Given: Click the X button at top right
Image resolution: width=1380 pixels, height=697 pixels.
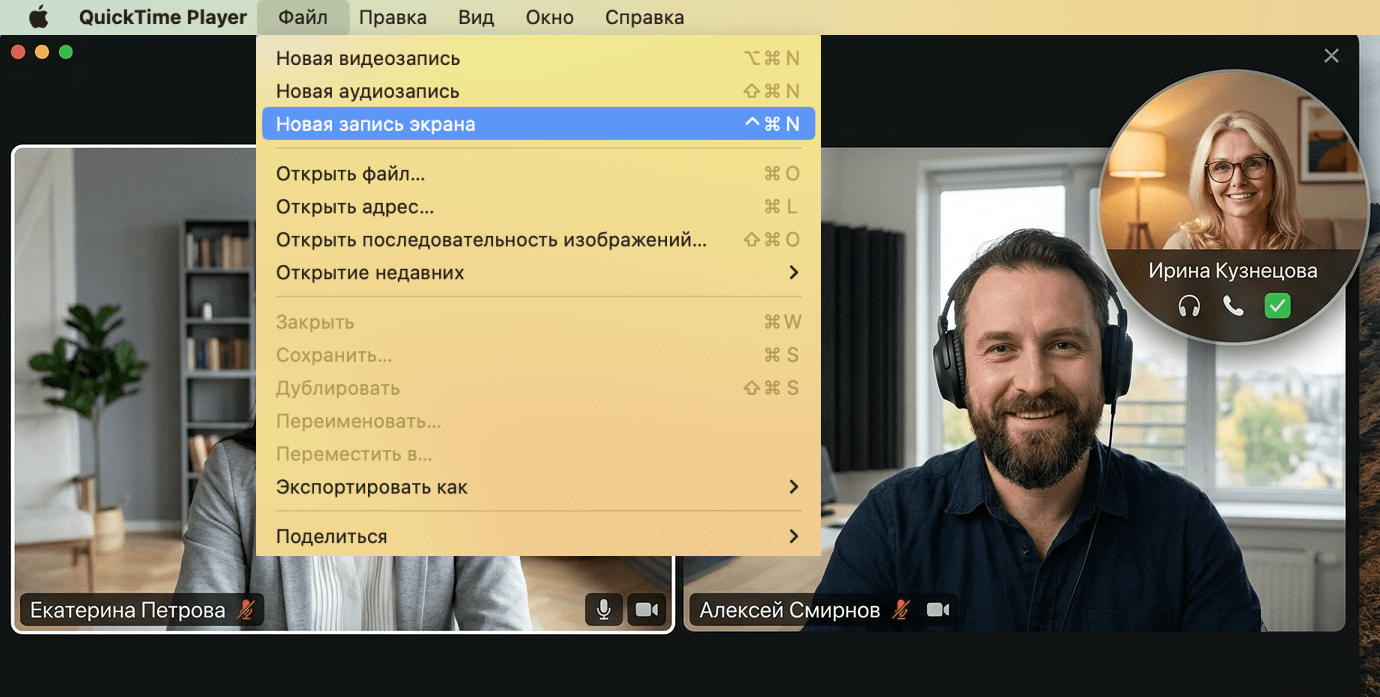Looking at the screenshot, I should point(1331,56).
